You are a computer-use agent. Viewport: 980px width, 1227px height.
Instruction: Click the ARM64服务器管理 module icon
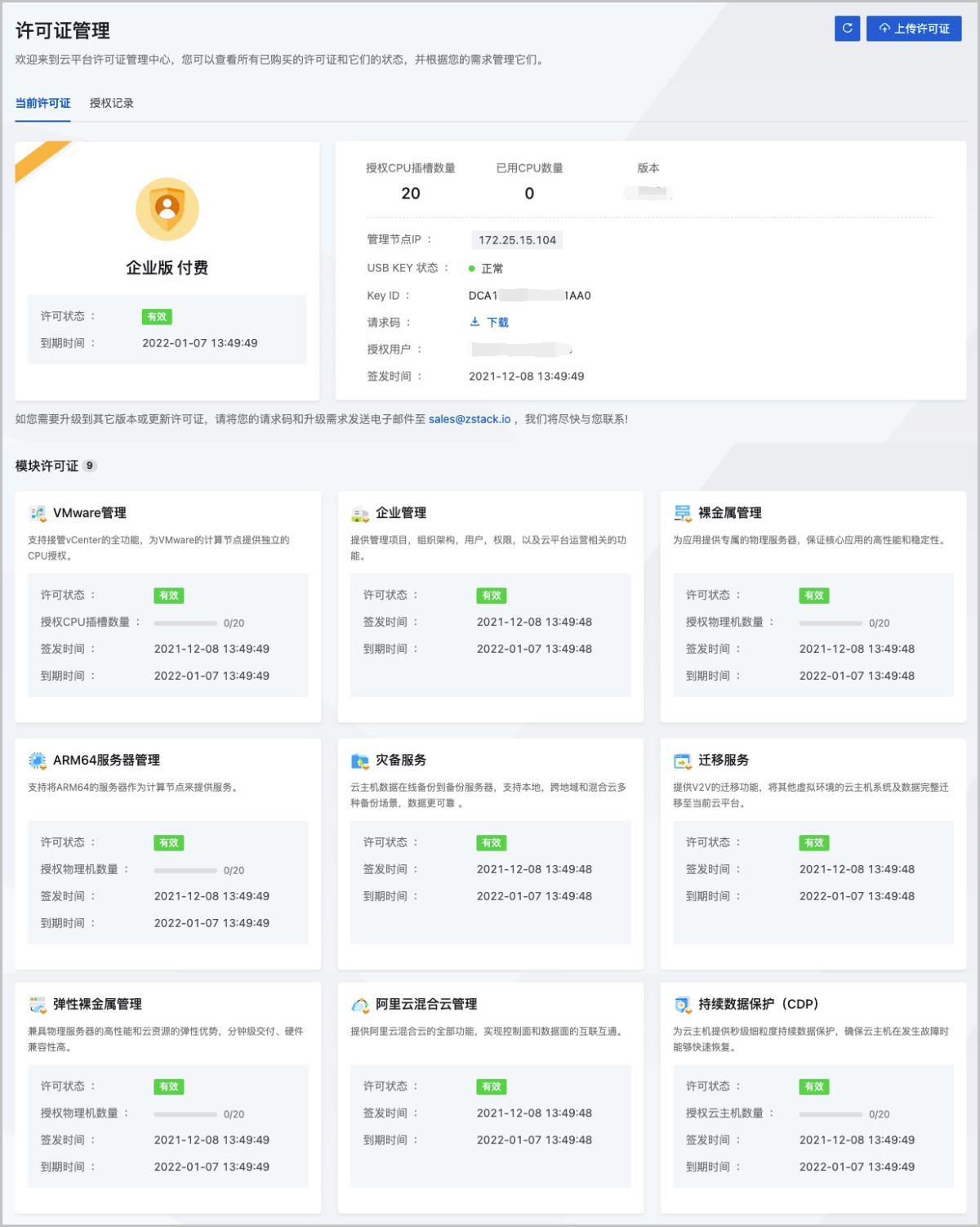tap(37, 760)
